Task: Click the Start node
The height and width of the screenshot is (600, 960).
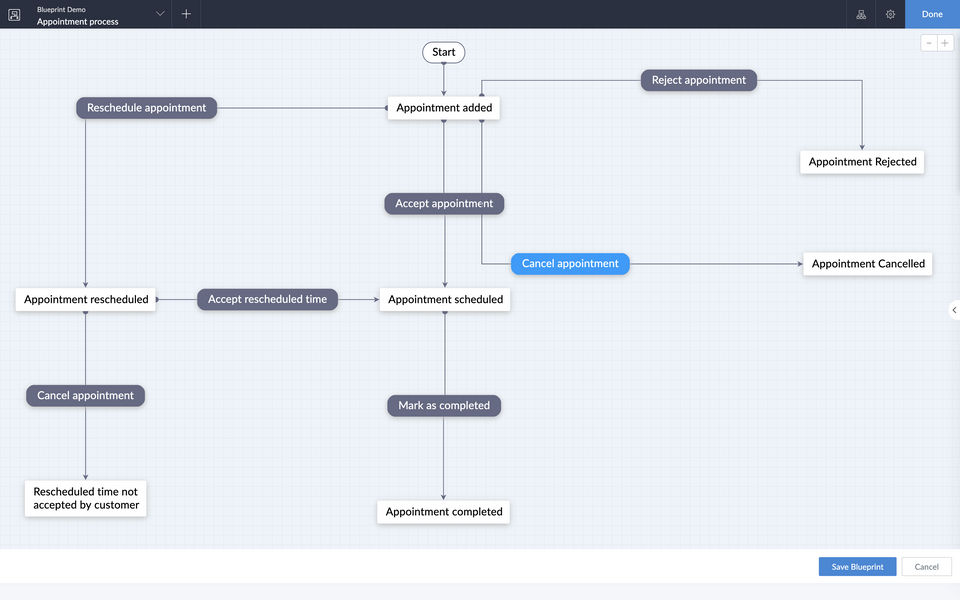Action: (444, 52)
